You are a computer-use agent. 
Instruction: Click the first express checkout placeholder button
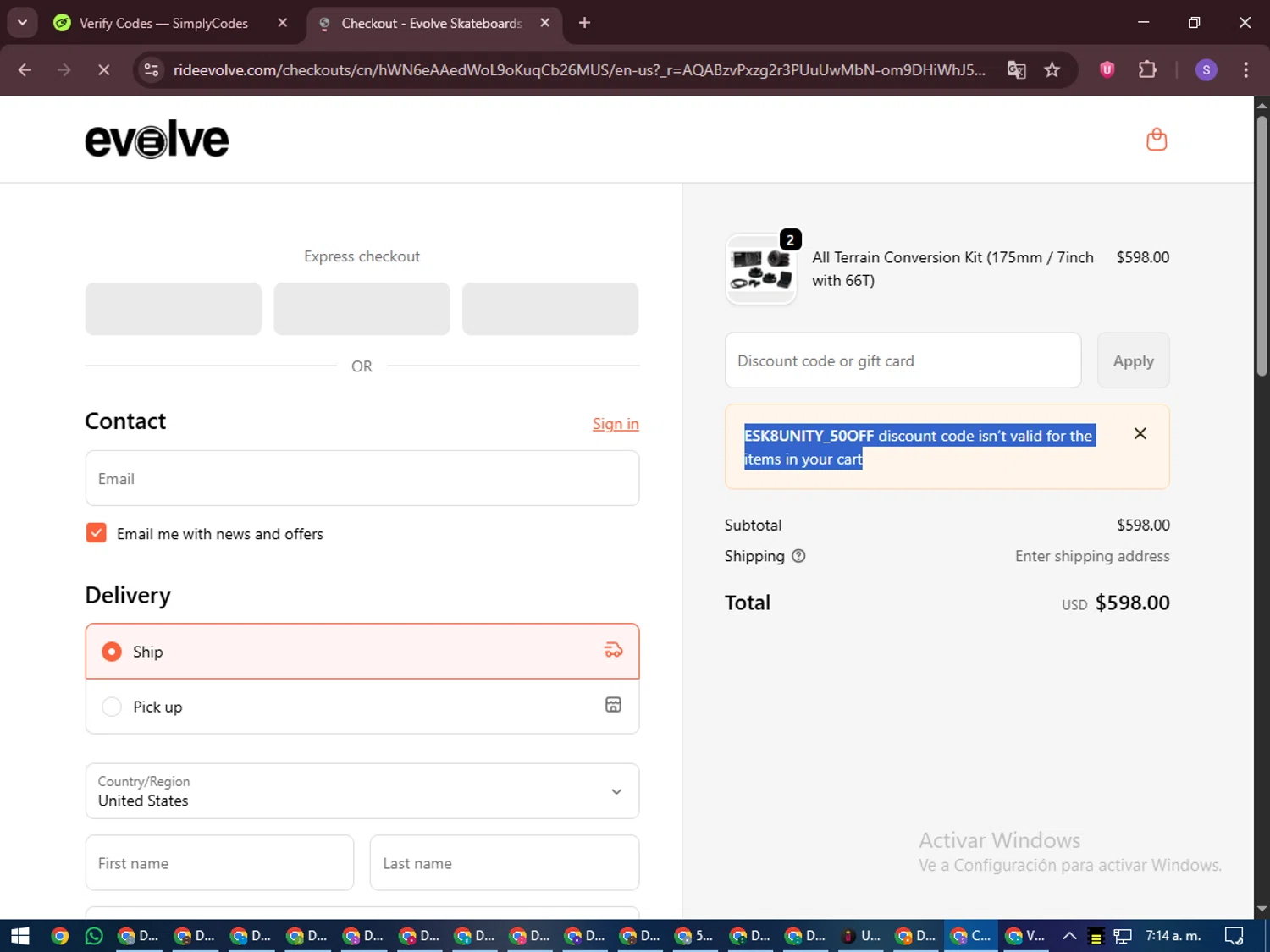[174, 309]
